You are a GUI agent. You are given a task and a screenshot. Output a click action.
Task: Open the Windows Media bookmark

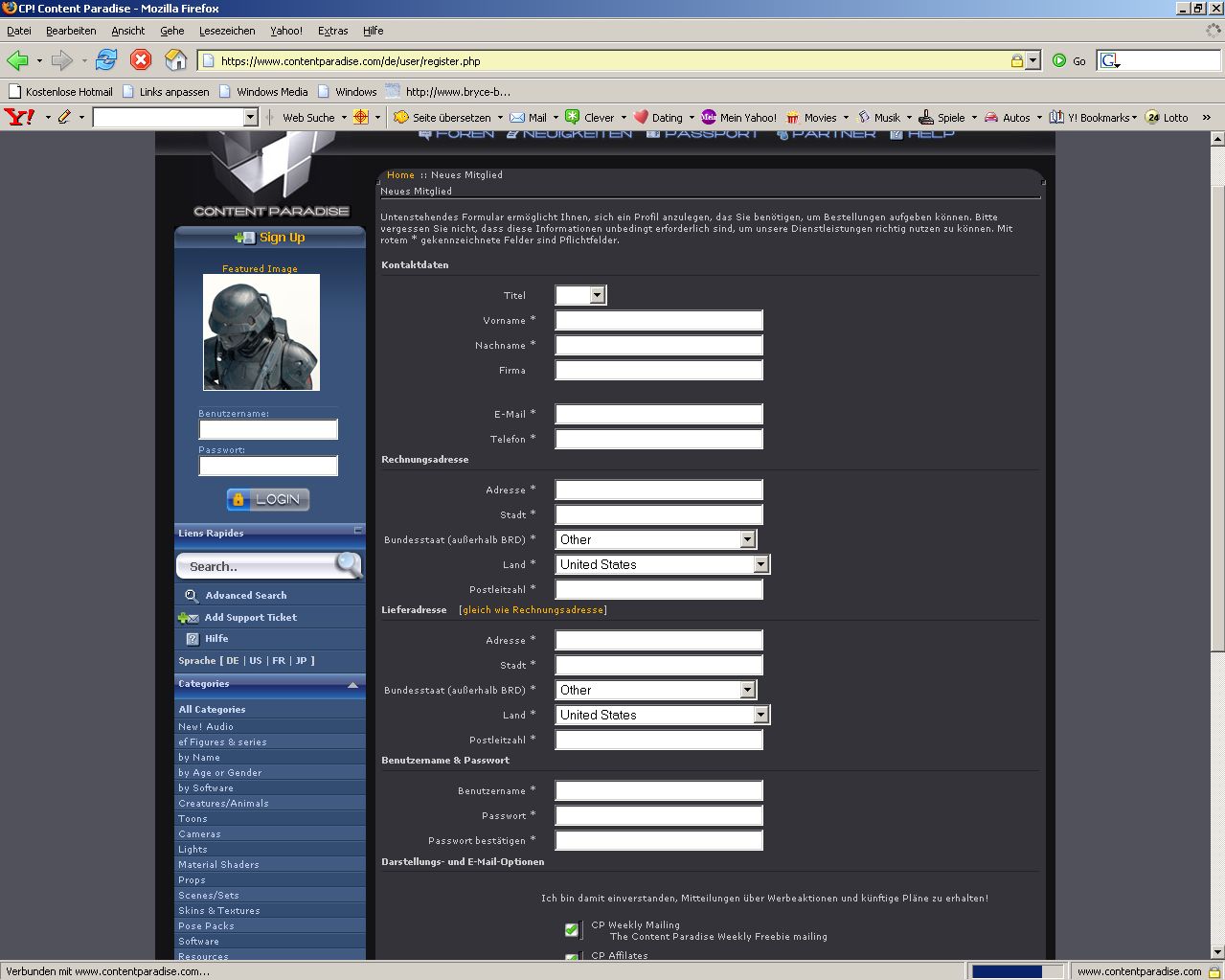pos(263,92)
